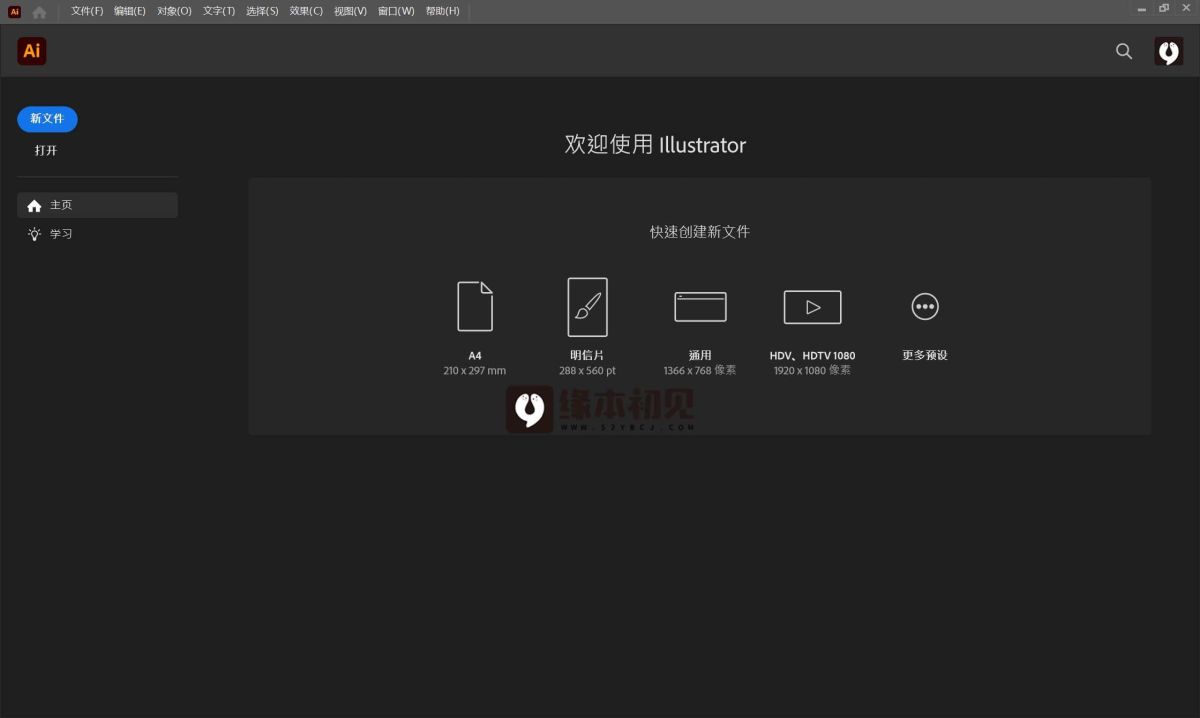The height and width of the screenshot is (718, 1200).
Task: Open the 窗口(W) menu
Action: tap(396, 11)
